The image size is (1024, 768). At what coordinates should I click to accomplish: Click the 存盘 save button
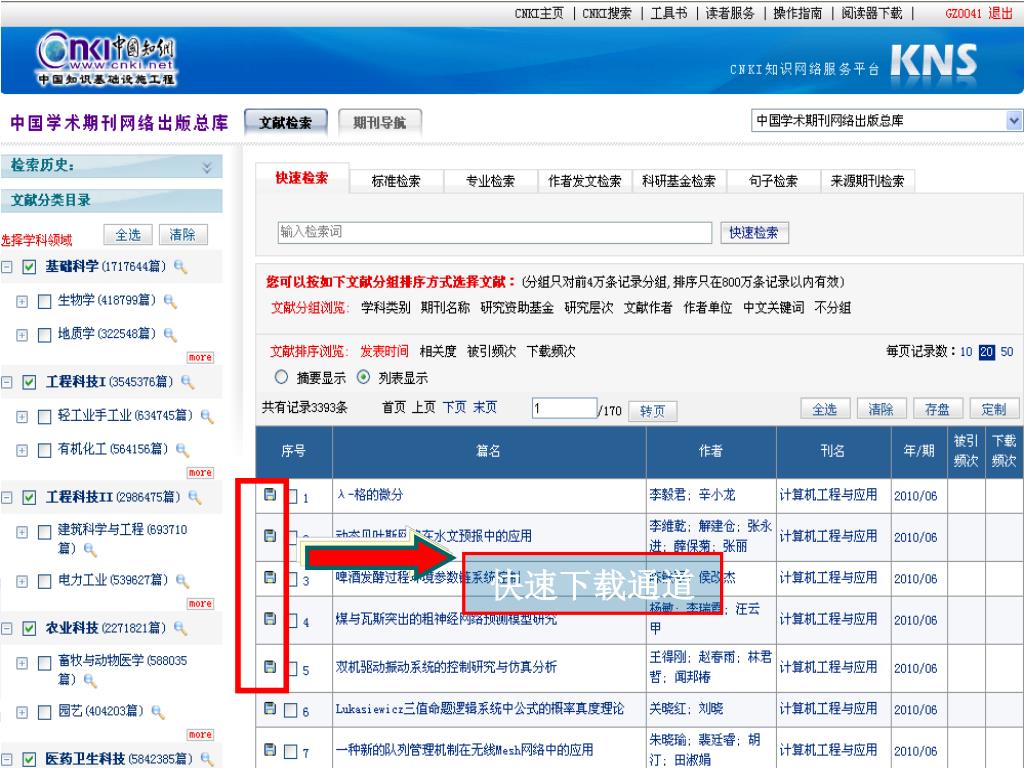point(937,409)
